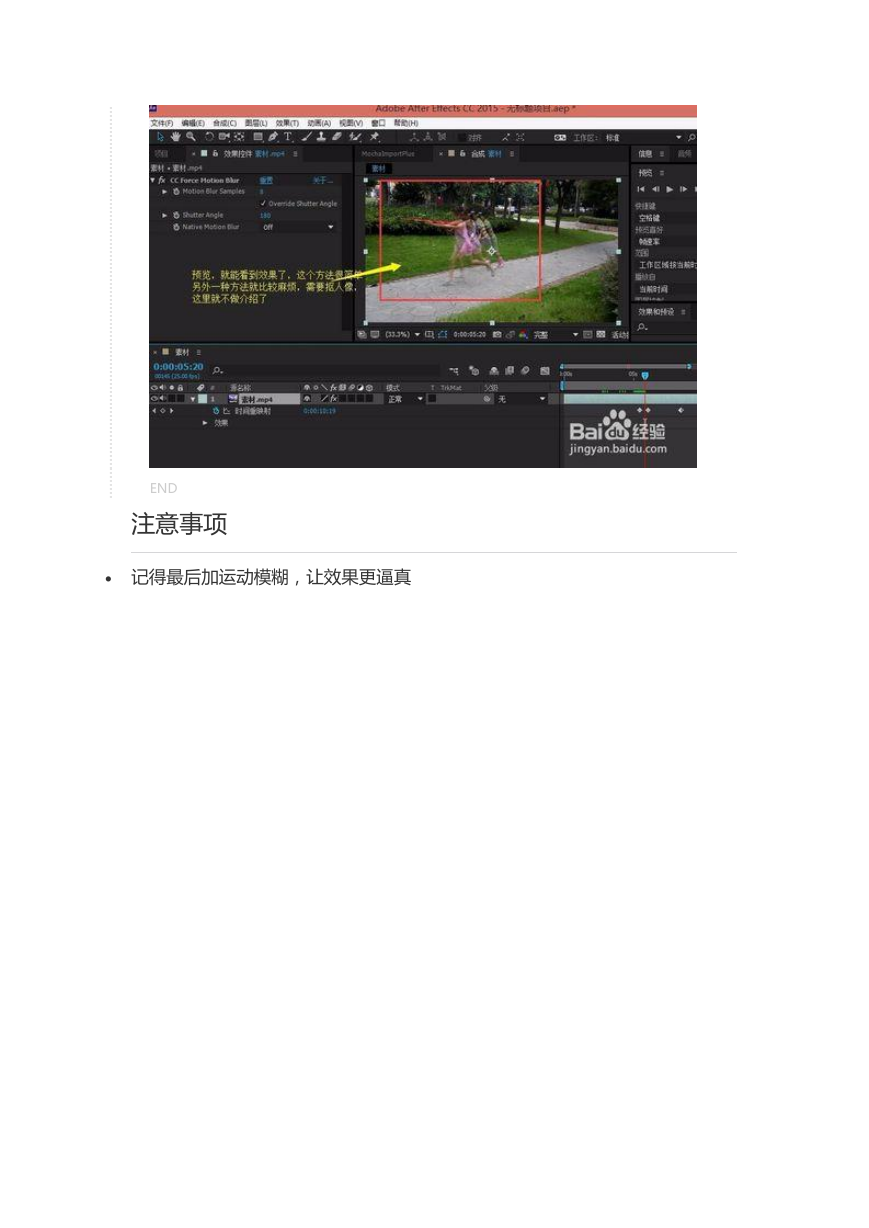869x1228 pixels.
Task: Select the Puppet Pin tool
Action: (x=374, y=137)
